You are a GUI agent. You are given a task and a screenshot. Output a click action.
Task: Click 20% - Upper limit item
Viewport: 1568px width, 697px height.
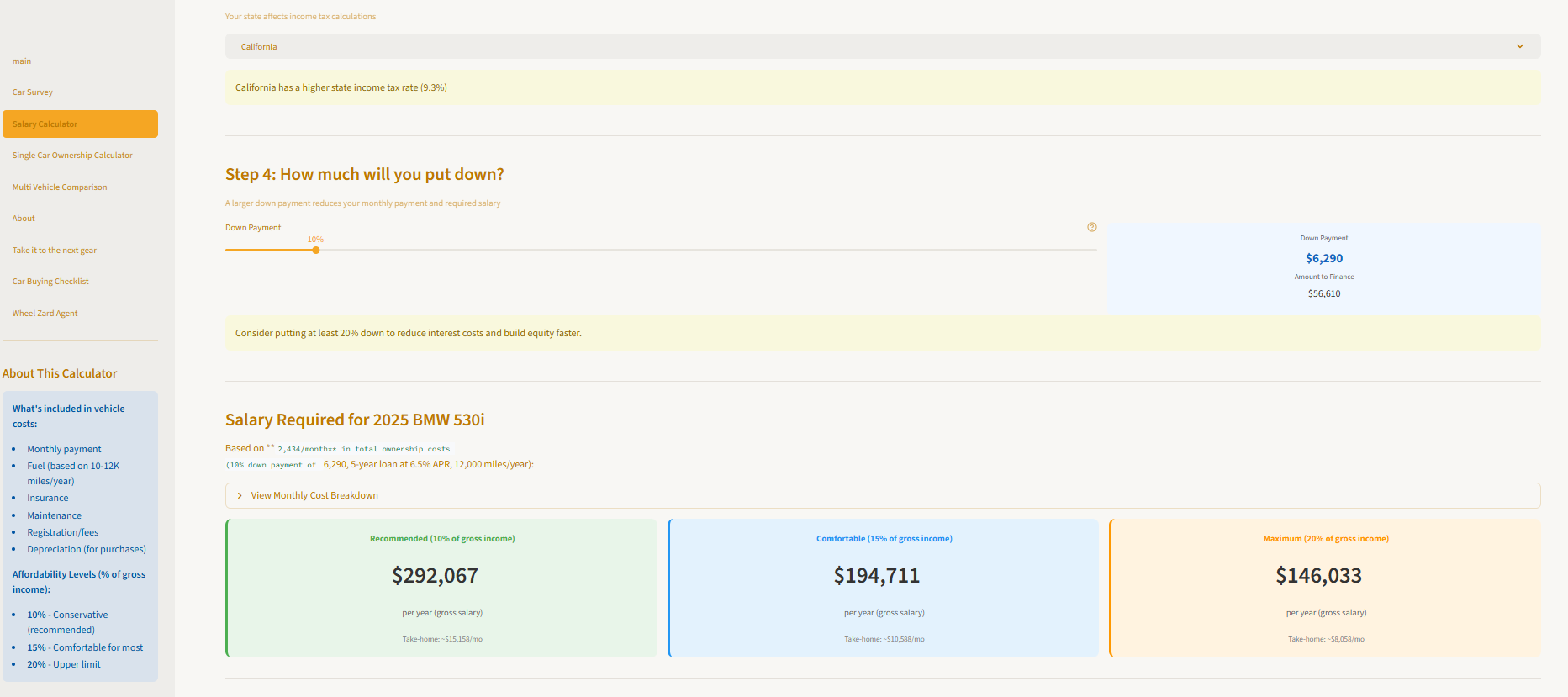[x=64, y=664]
